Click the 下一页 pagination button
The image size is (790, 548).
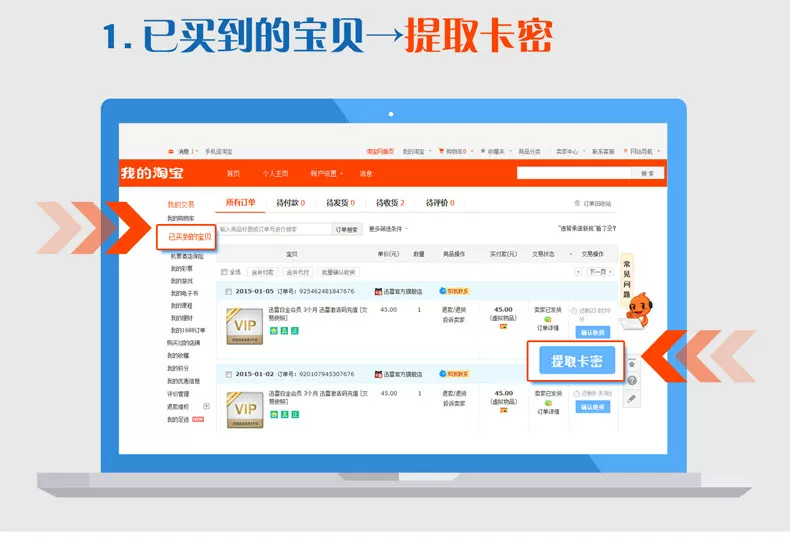pos(599,272)
